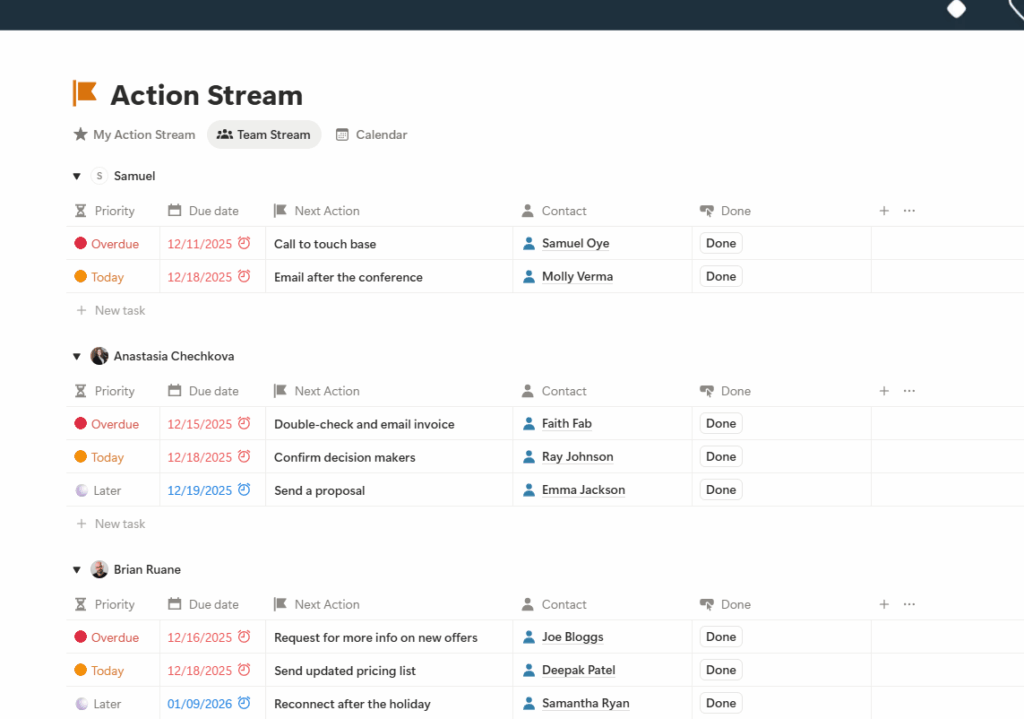Click the Contact person icon header
The image size is (1024, 719).
coord(528,211)
